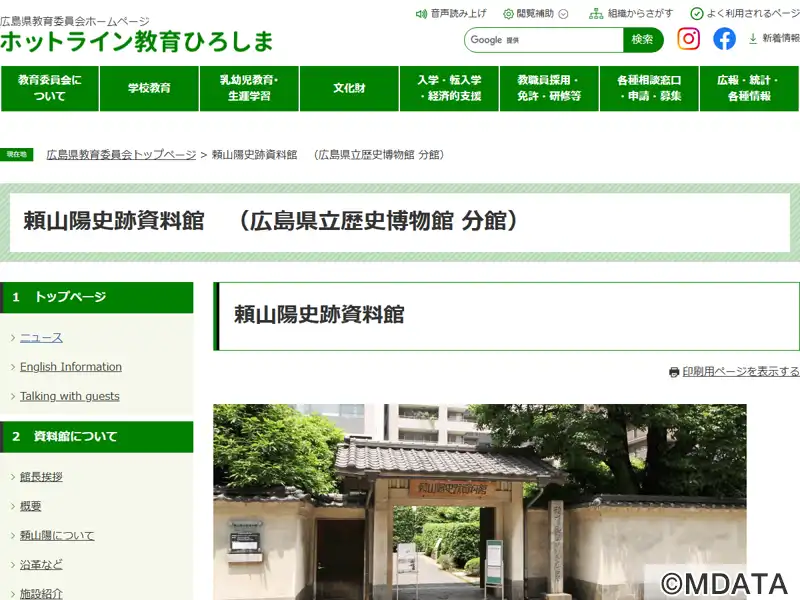The width and height of the screenshot is (800, 600).
Task: Click 広島県教育委員会トップページ breadcrumb link
Action: (x=121, y=155)
